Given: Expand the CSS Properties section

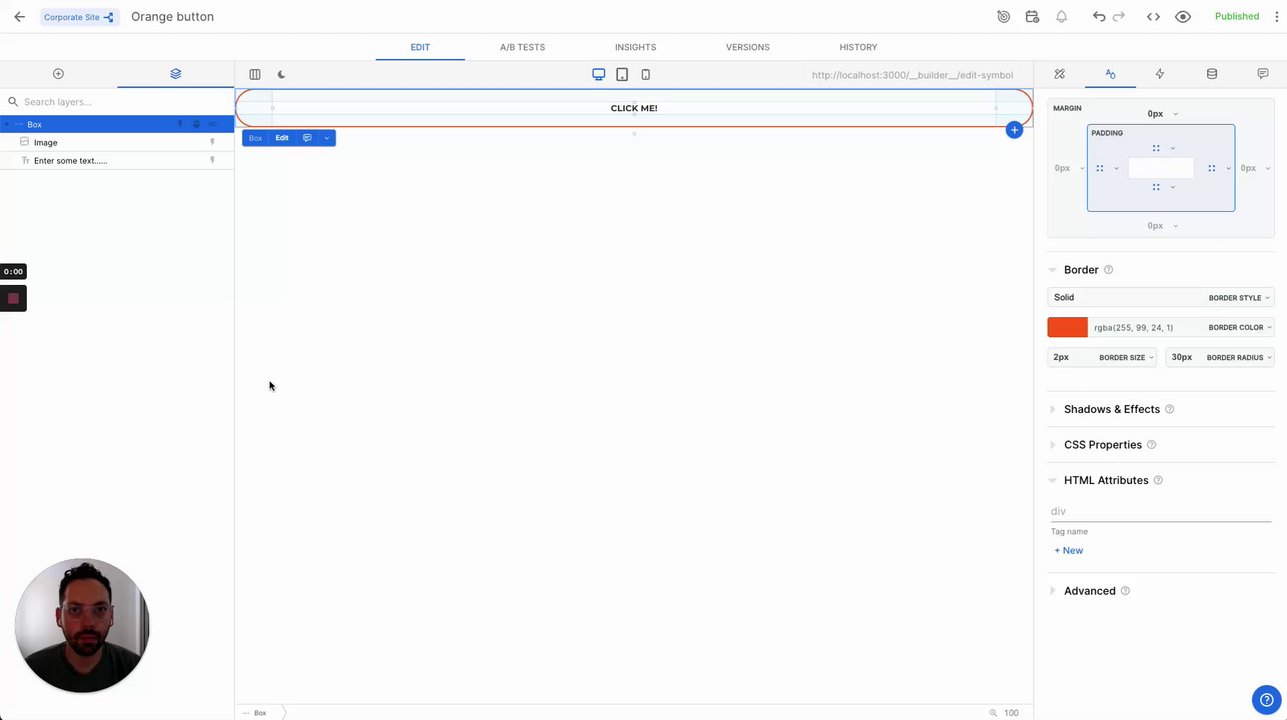Looking at the screenshot, I should [x=1052, y=445].
